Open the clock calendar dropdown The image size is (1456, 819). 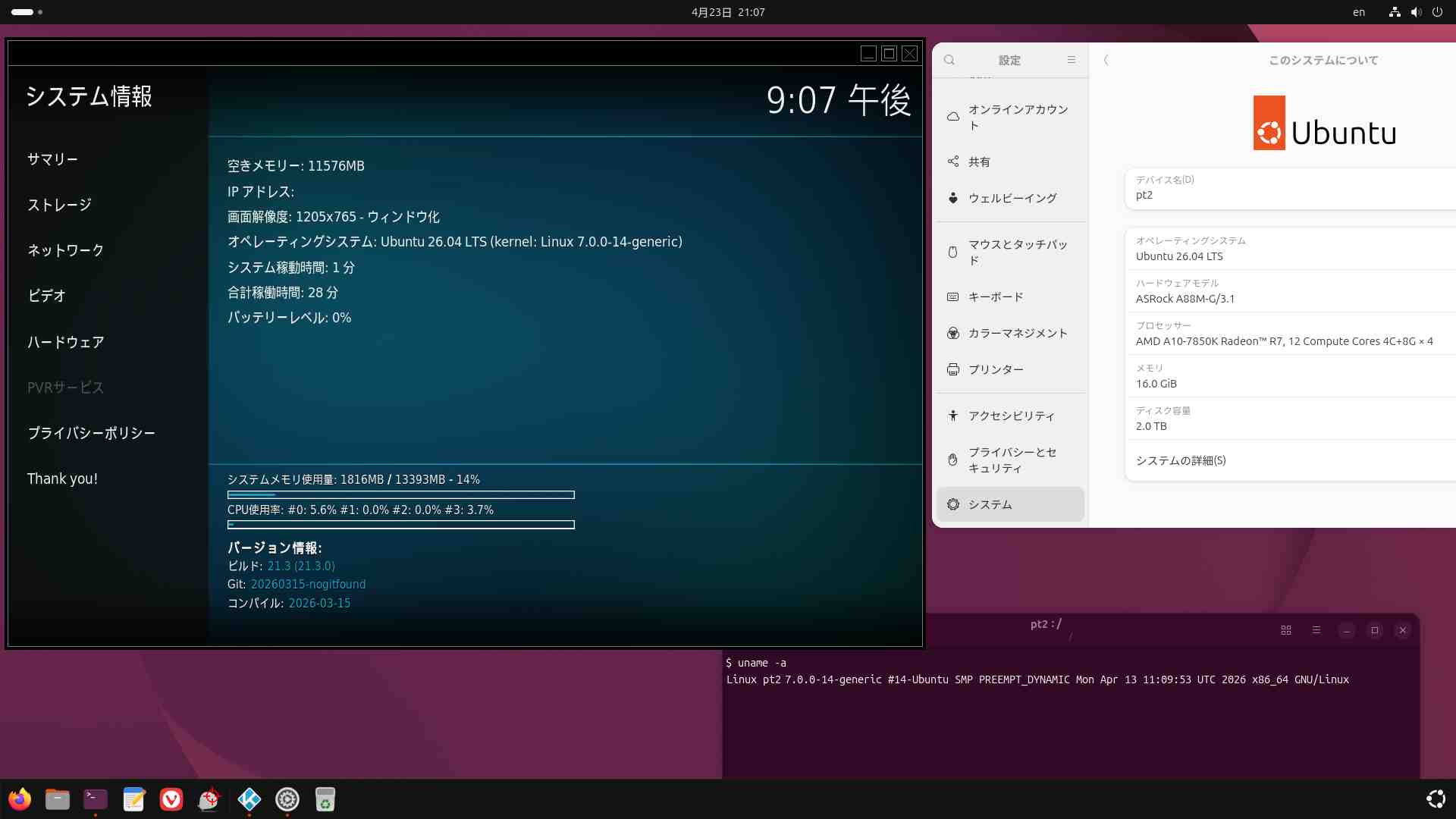click(727, 12)
